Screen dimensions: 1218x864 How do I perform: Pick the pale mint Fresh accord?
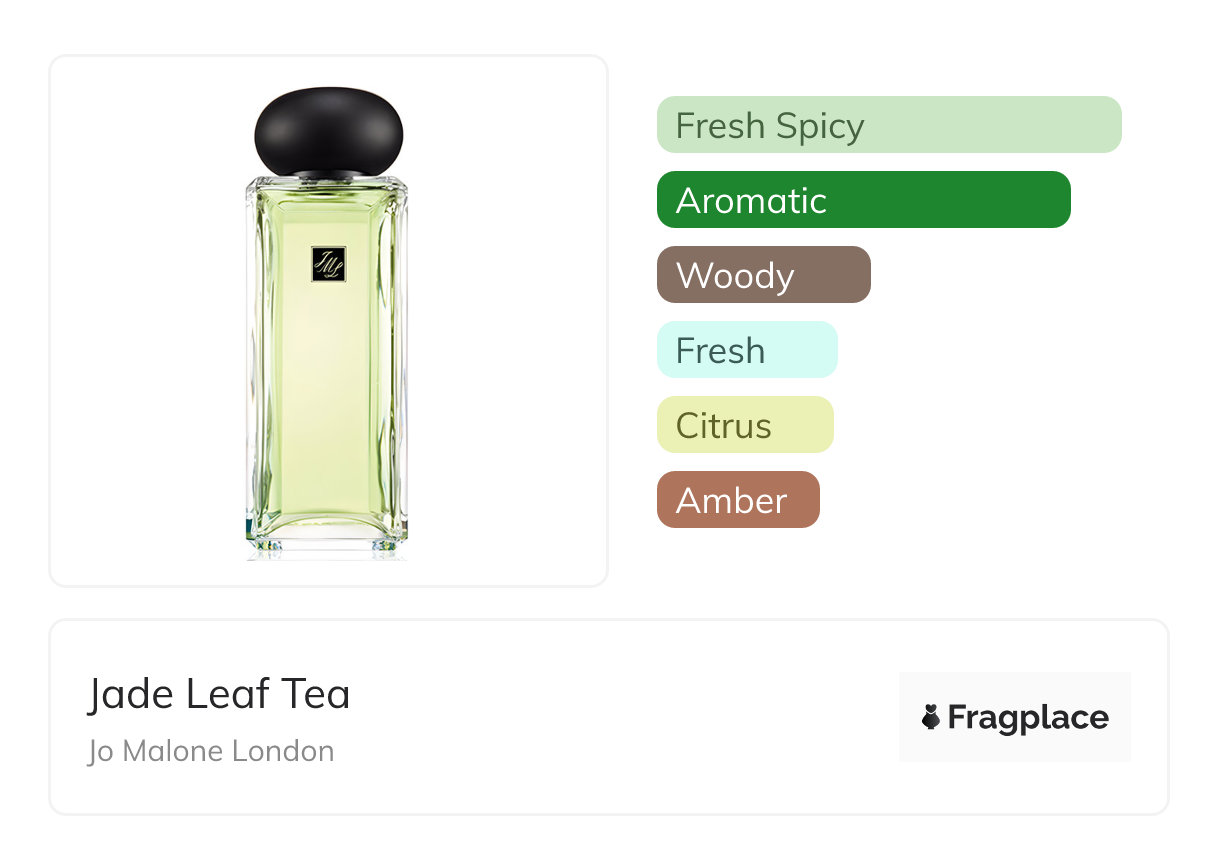[x=746, y=350]
